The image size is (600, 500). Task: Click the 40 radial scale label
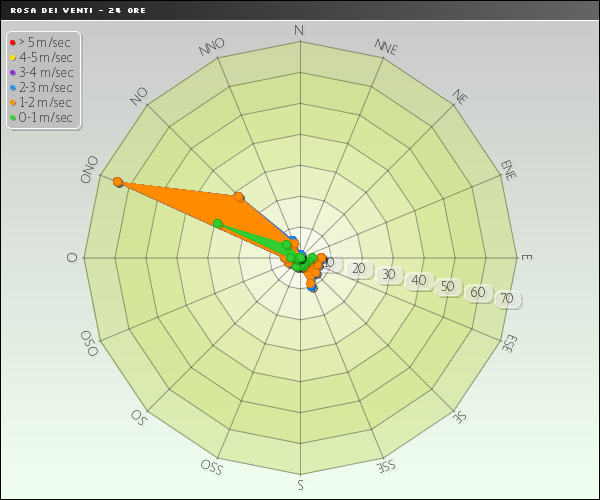418,281
